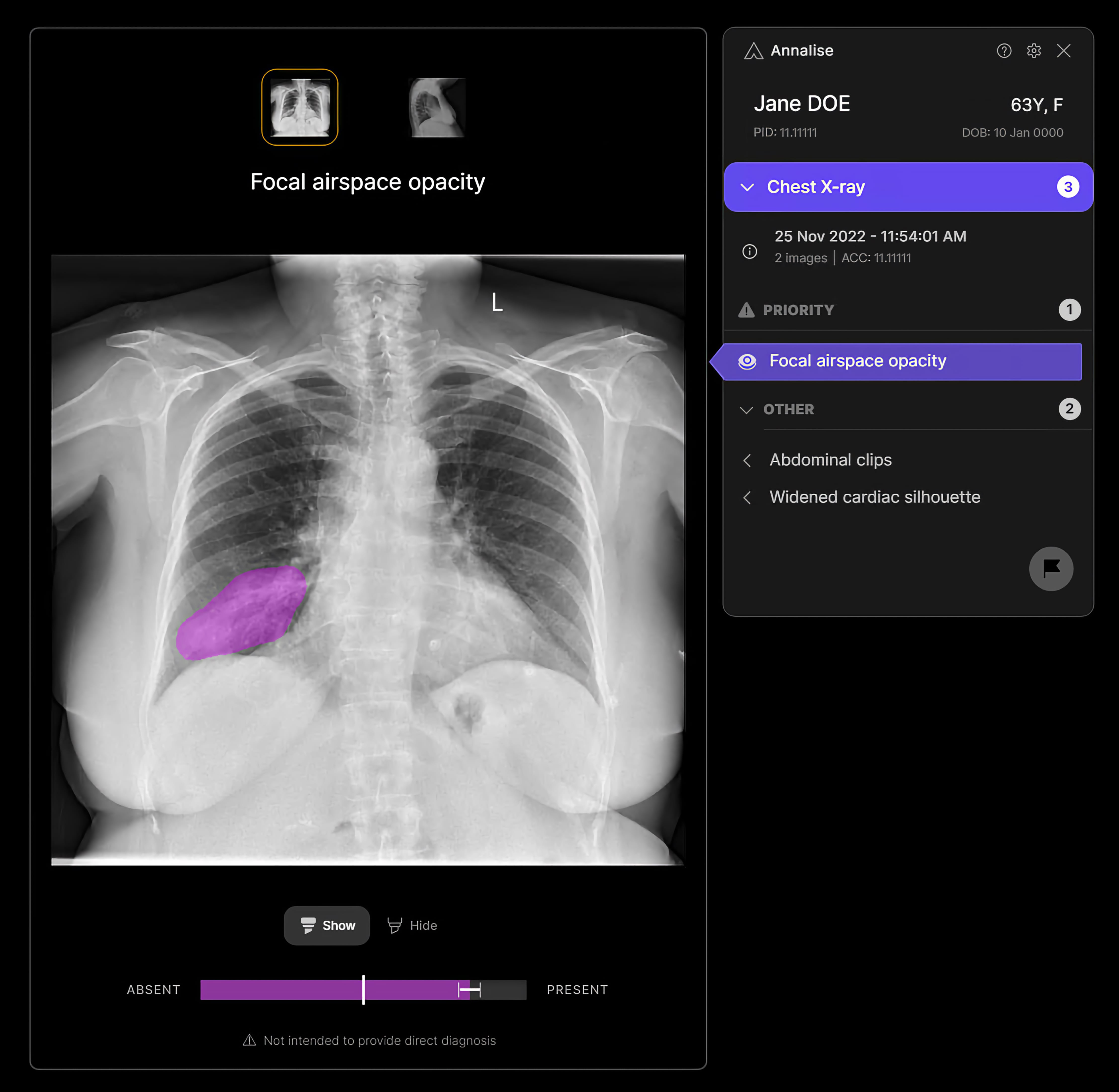The height and width of the screenshot is (1092, 1119).
Task: Open the help question mark icon
Action: [x=1004, y=51]
